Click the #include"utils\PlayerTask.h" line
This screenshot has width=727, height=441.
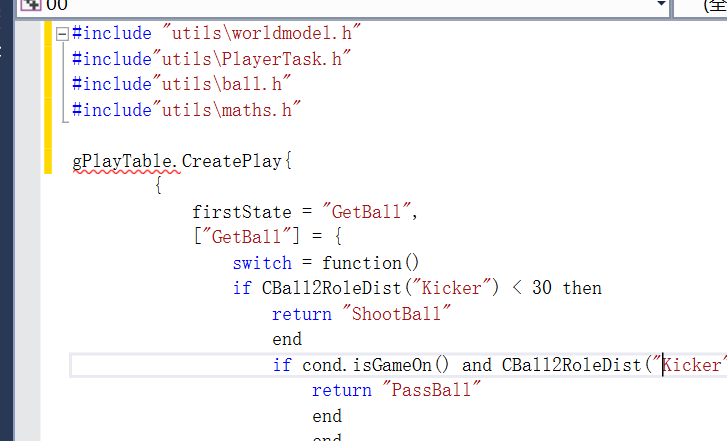[x=211, y=59]
